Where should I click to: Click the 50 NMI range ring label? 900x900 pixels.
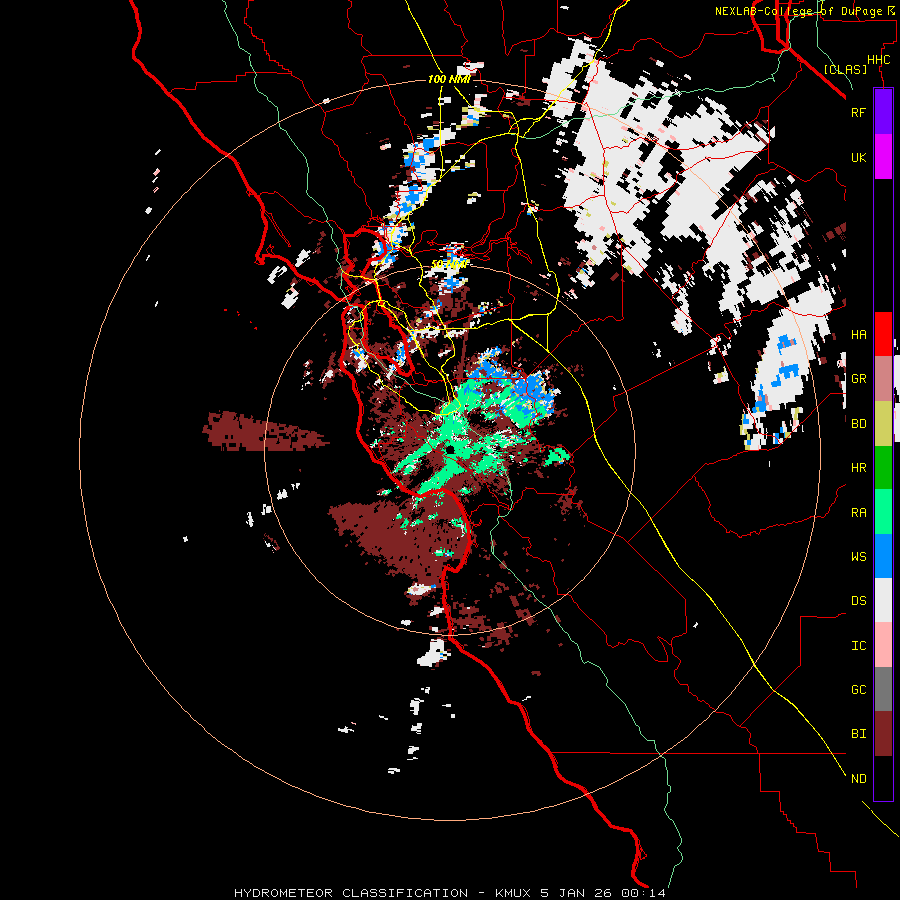[x=449, y=264]
